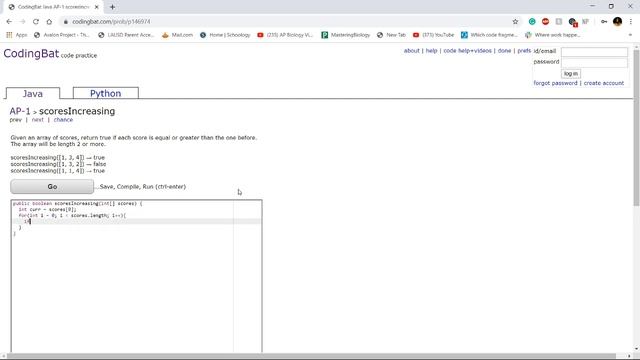Image resolution: width=640 pixels, height=360 pixels.
Task: Open the extension icon with red badge
Action: click(x=573, y=22)
